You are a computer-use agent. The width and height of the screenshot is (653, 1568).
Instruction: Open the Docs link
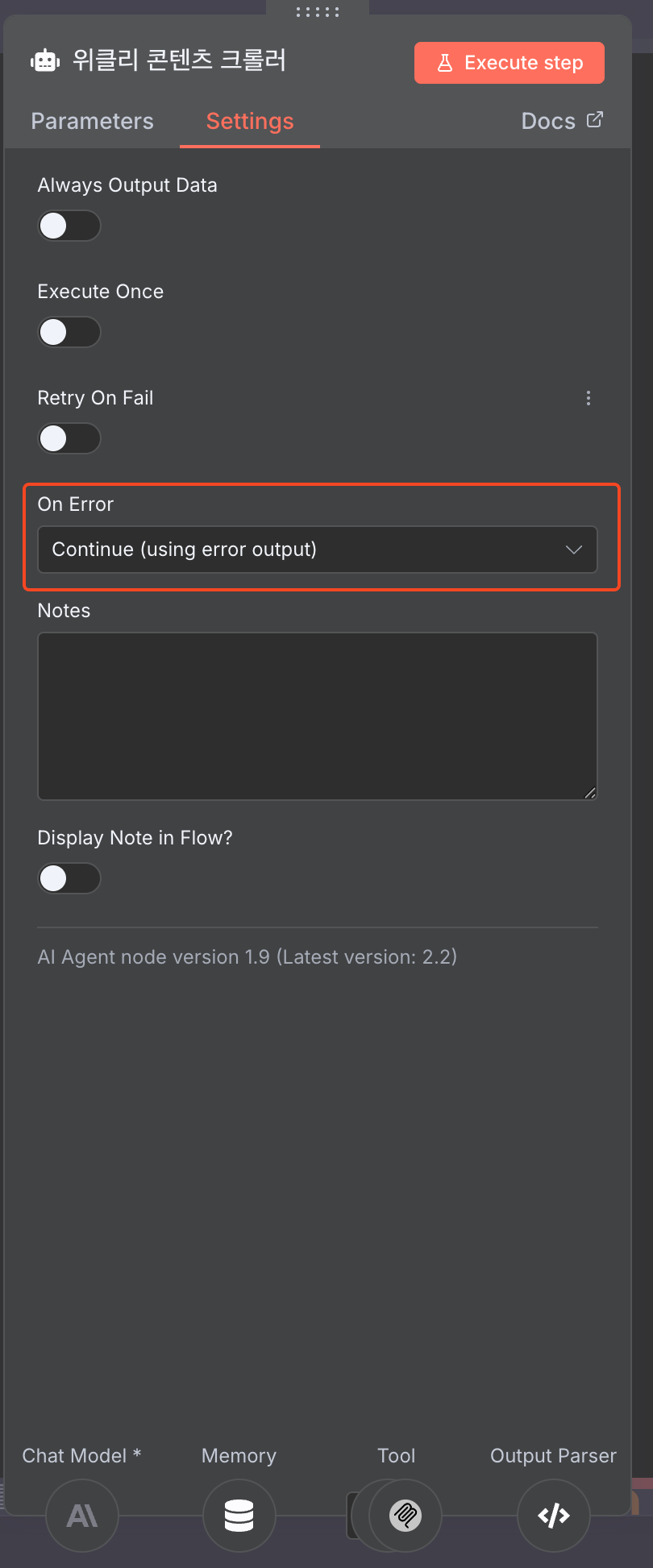point(562,121)
